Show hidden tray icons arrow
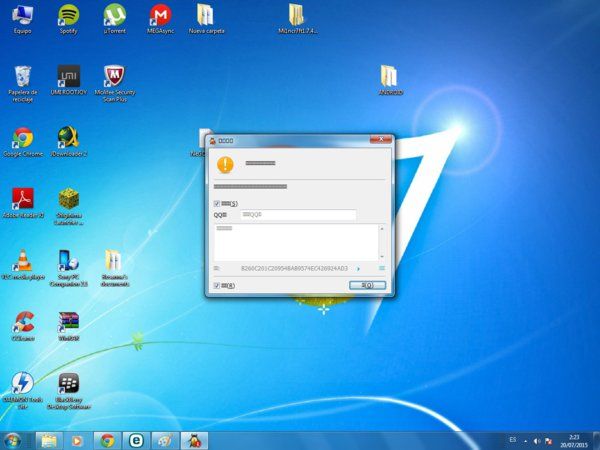Image resolution: width=600 pixels, height=450 pixels. (x=525, y=441)
